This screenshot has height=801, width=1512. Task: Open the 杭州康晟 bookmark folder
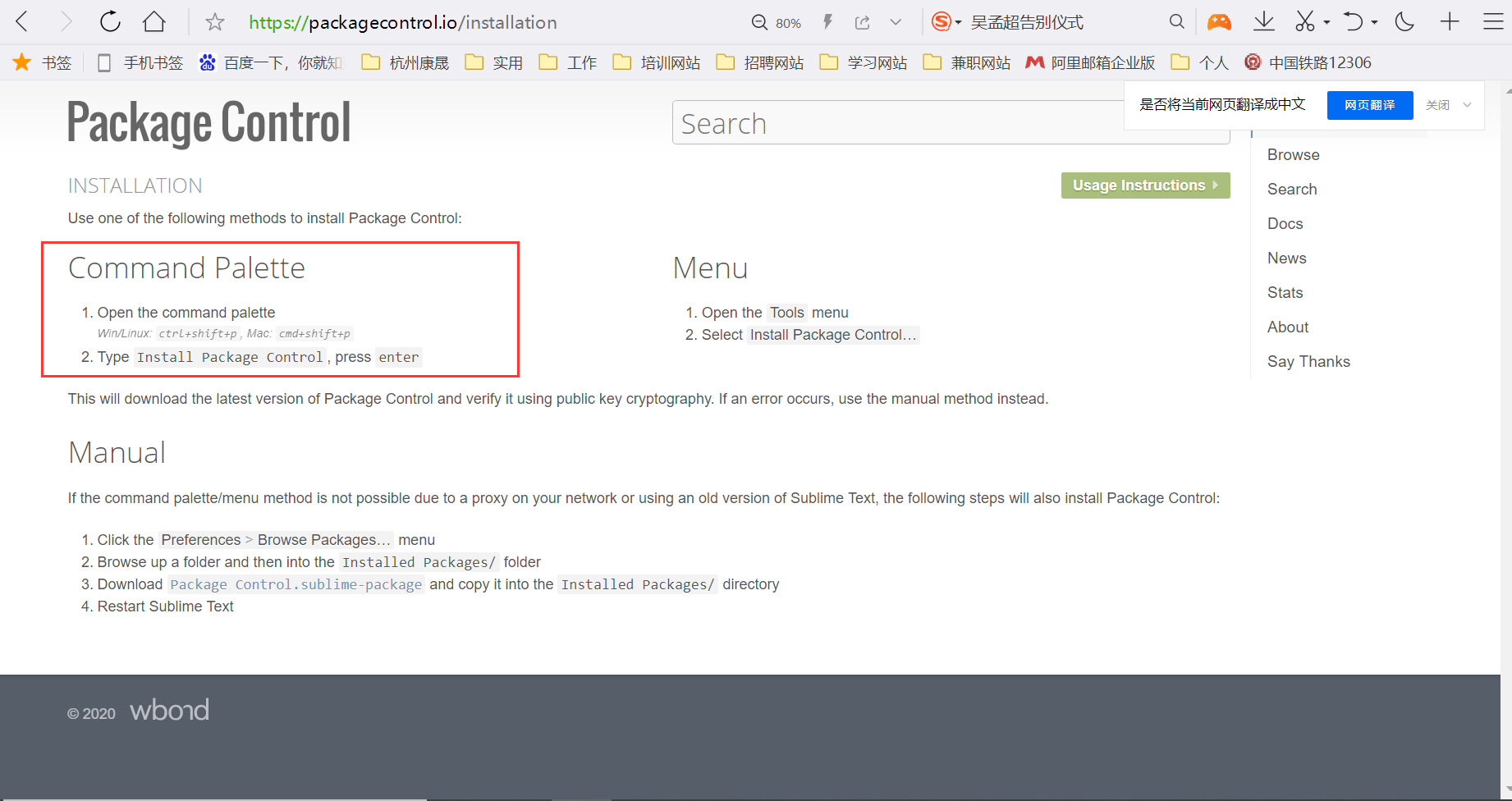pos(406,62)
